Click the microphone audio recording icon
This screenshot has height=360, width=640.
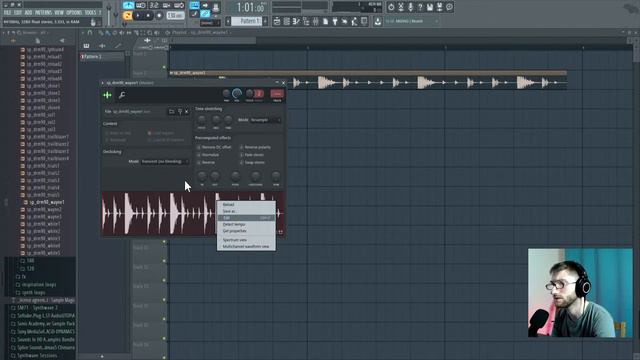(x=410, y=7)
